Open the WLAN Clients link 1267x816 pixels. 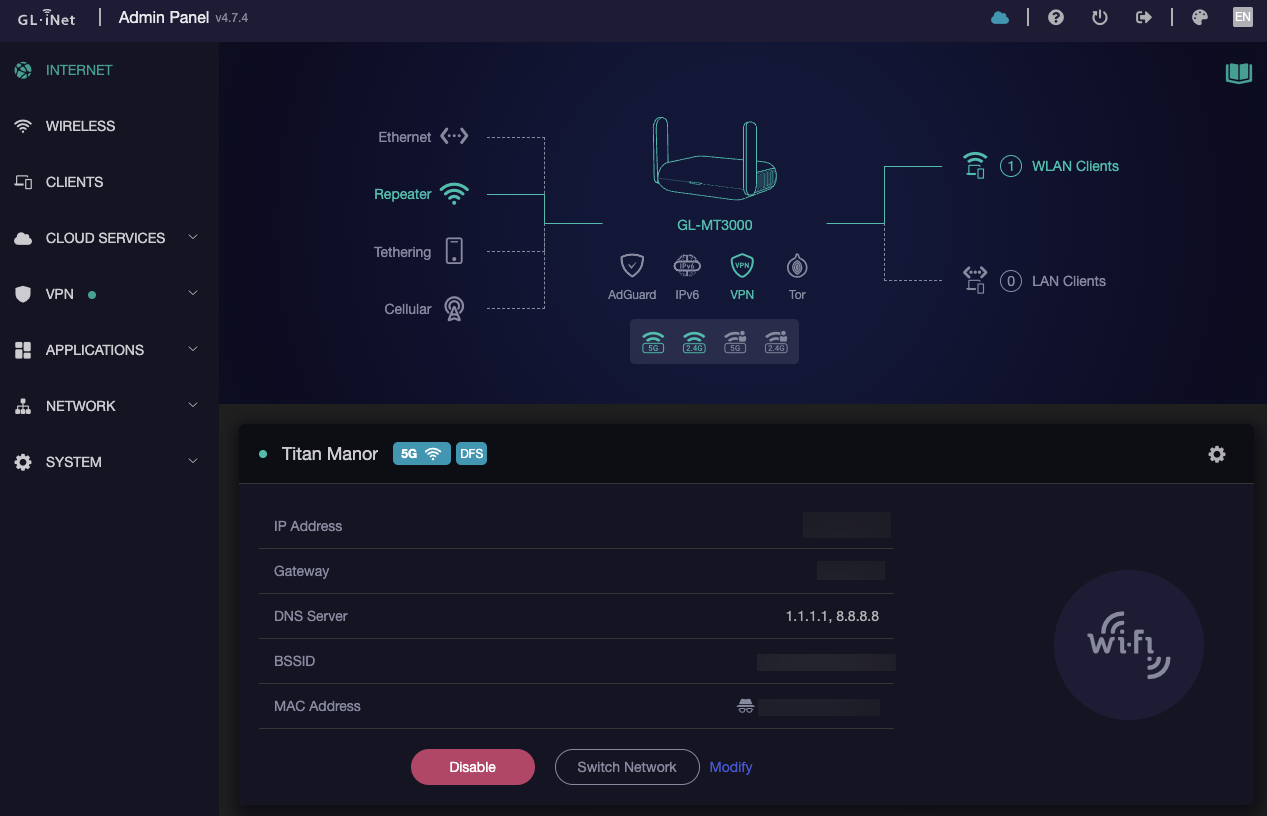1075,166
